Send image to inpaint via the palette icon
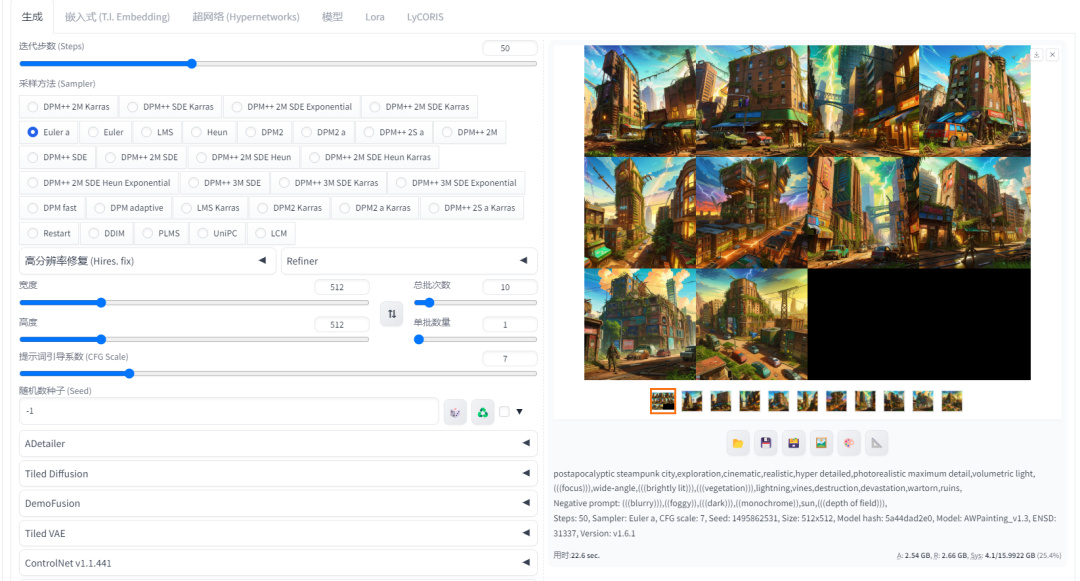Image resolution: width=1080 pixels, height=581 pixels. coord(849,443)
